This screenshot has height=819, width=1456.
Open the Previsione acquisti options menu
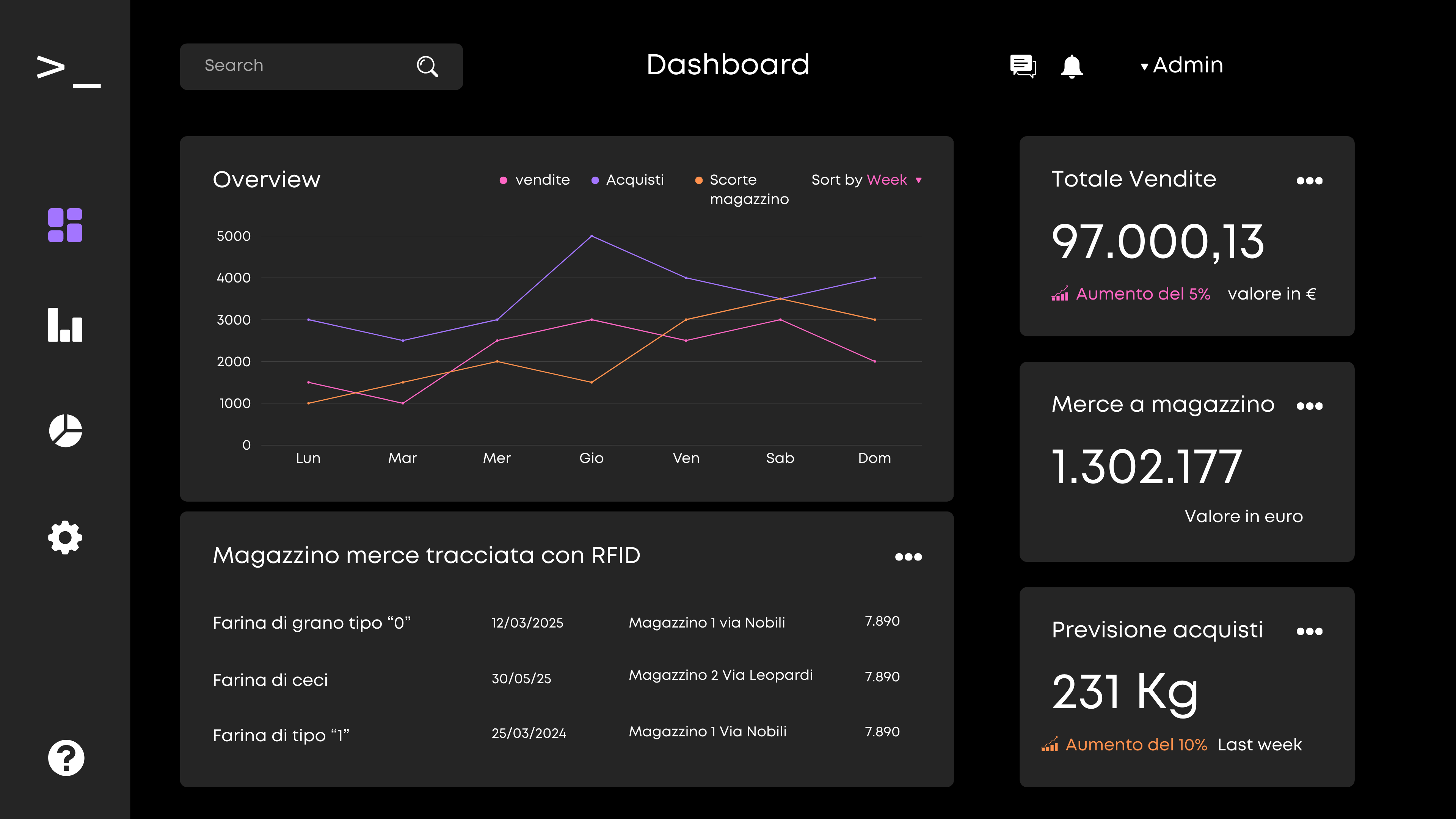(1309, 631)
